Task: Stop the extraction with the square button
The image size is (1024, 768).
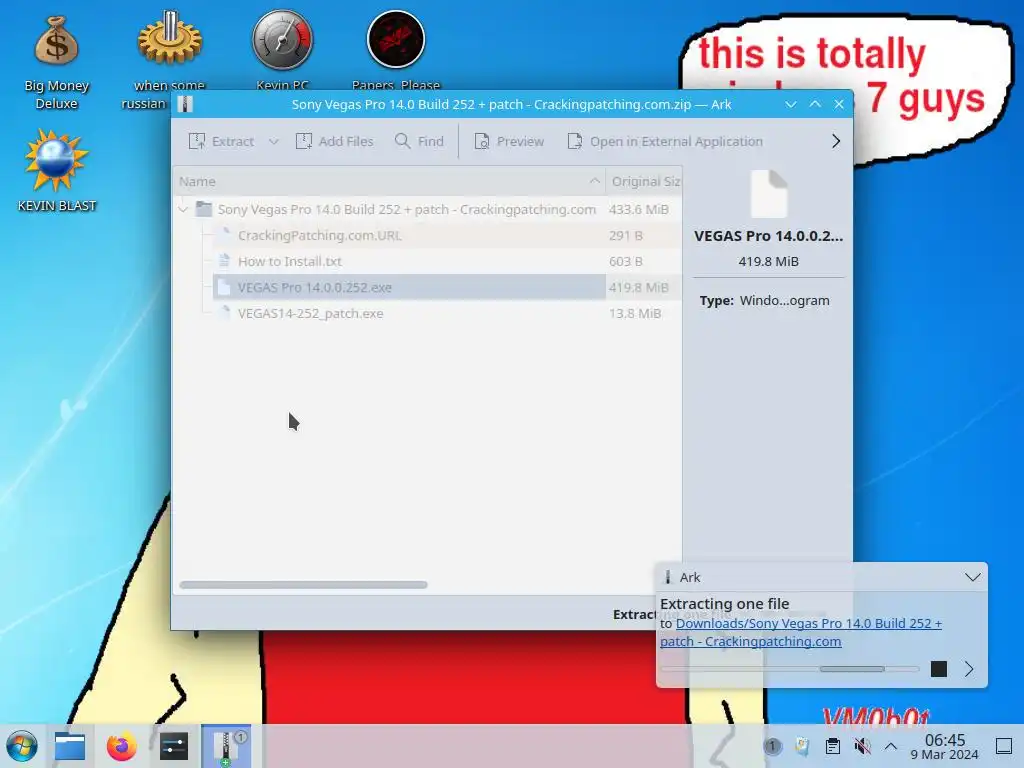Action: (938, 669)
